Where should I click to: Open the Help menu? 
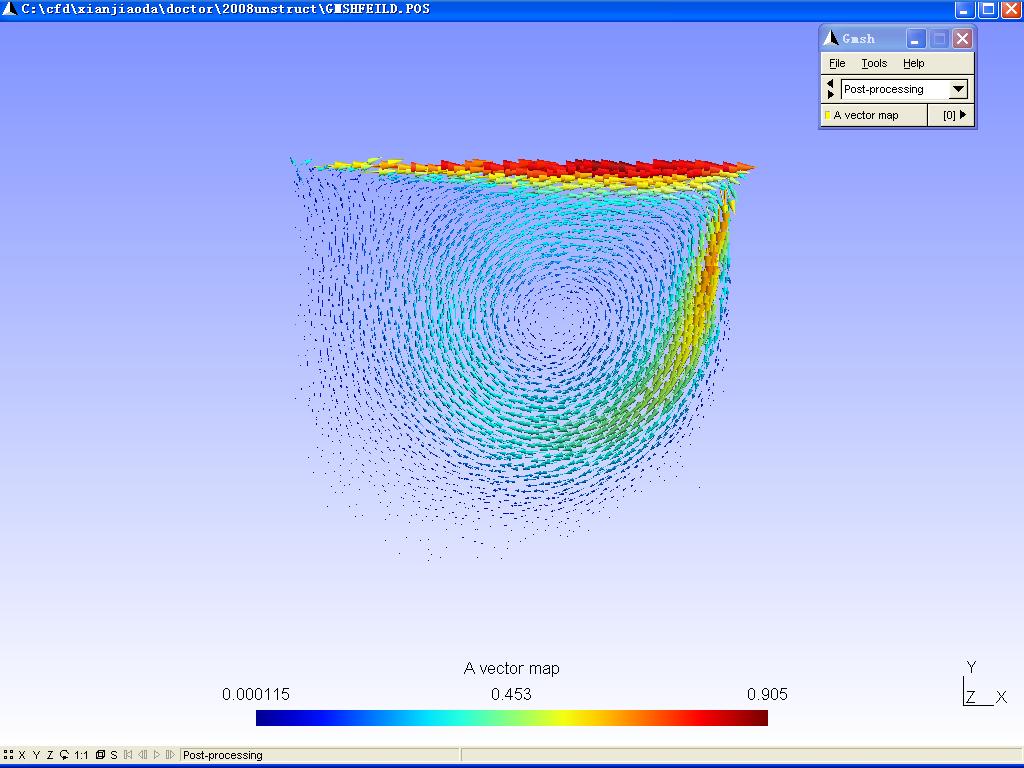913,63
